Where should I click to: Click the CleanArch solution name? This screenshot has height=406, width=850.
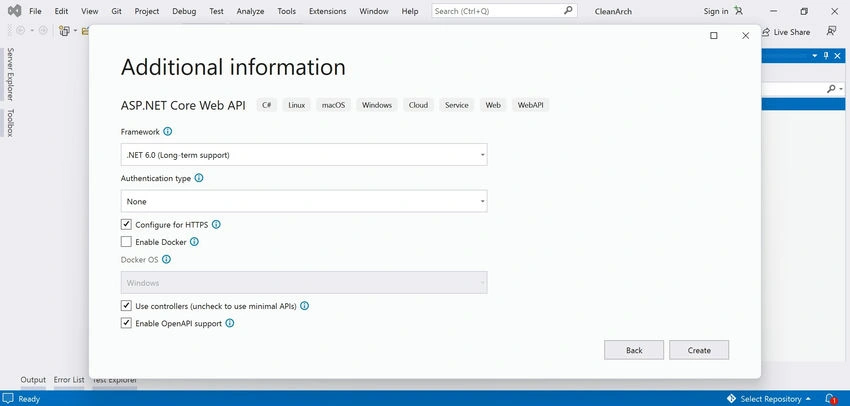(x=613, y=11)
